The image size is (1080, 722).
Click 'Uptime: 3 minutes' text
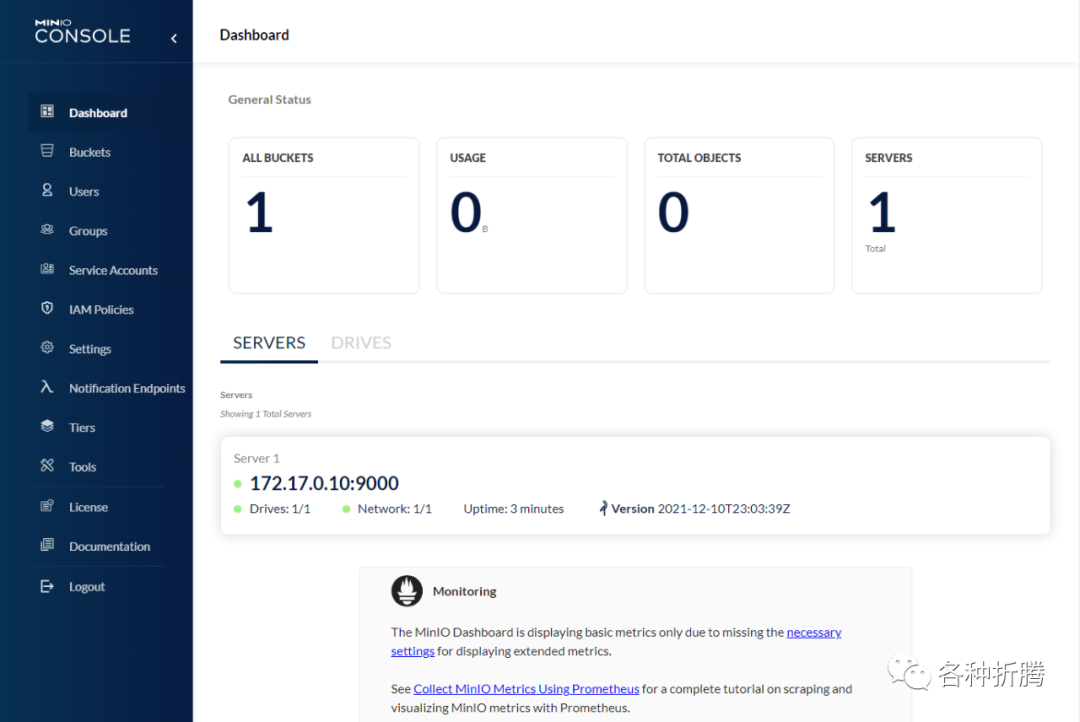point(513,508)
